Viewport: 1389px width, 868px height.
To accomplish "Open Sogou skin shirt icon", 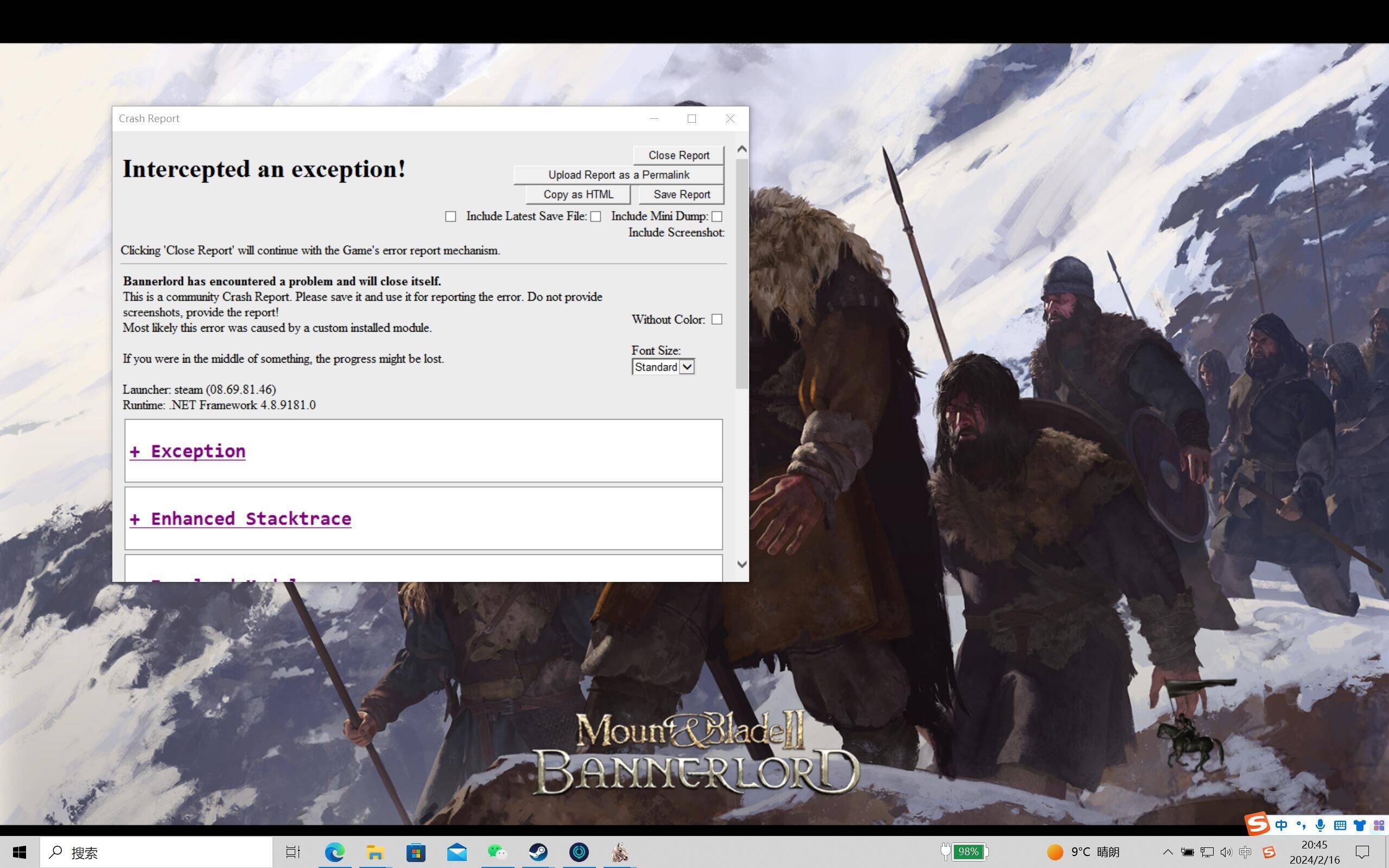I will tap(1359, 826).
